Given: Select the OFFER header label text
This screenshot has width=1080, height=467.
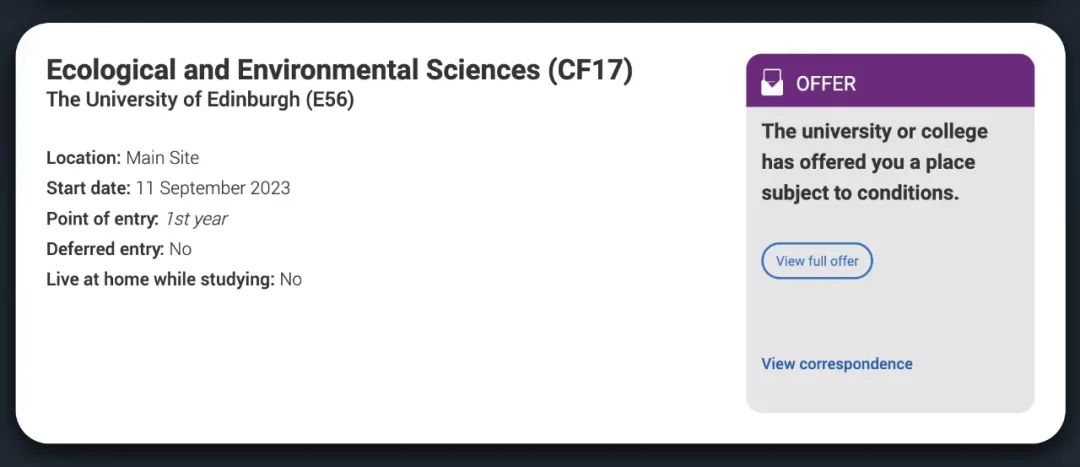Looking at the screenshot, I should 826,84.
